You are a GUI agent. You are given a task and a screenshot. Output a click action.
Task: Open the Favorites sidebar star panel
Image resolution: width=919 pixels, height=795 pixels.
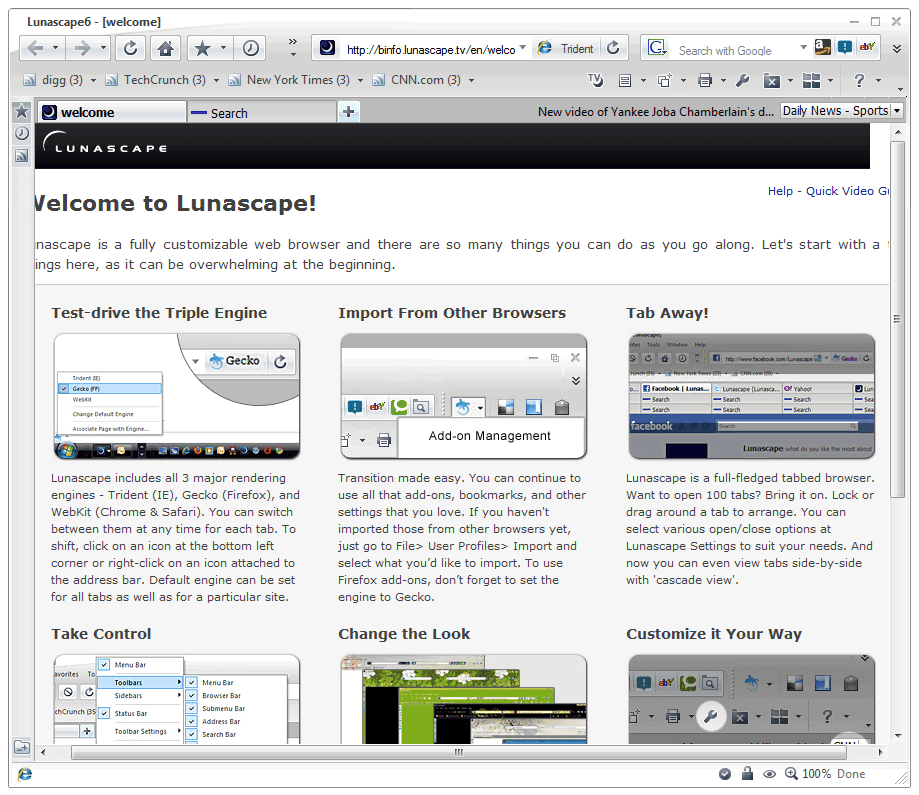click(x=22, y=111)
